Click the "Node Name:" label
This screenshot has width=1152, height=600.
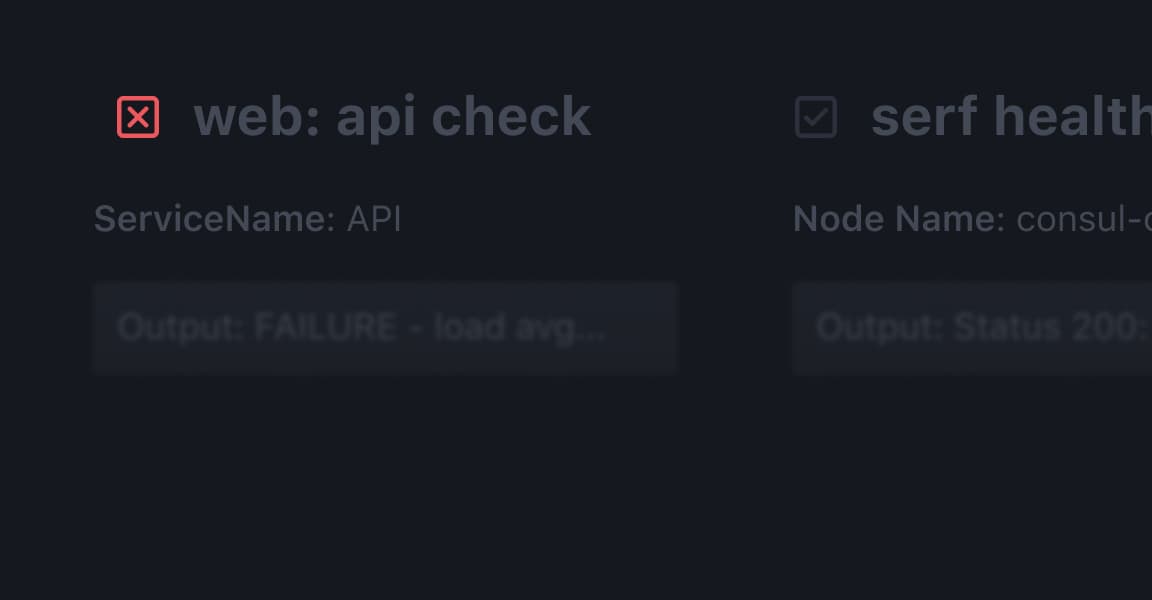tap(898, 219)
